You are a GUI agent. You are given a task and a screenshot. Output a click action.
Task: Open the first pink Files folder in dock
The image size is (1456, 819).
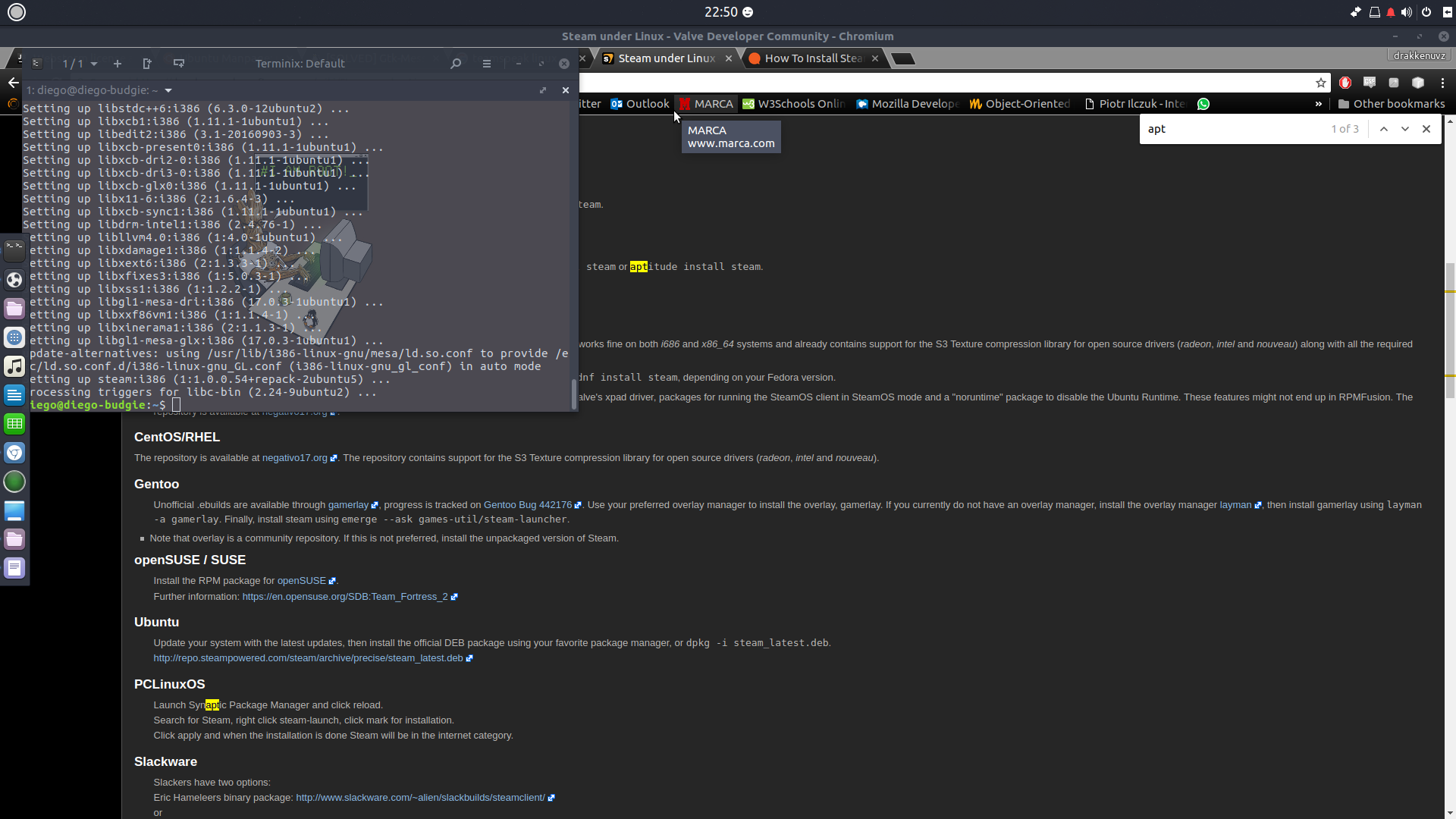point(14,308)
